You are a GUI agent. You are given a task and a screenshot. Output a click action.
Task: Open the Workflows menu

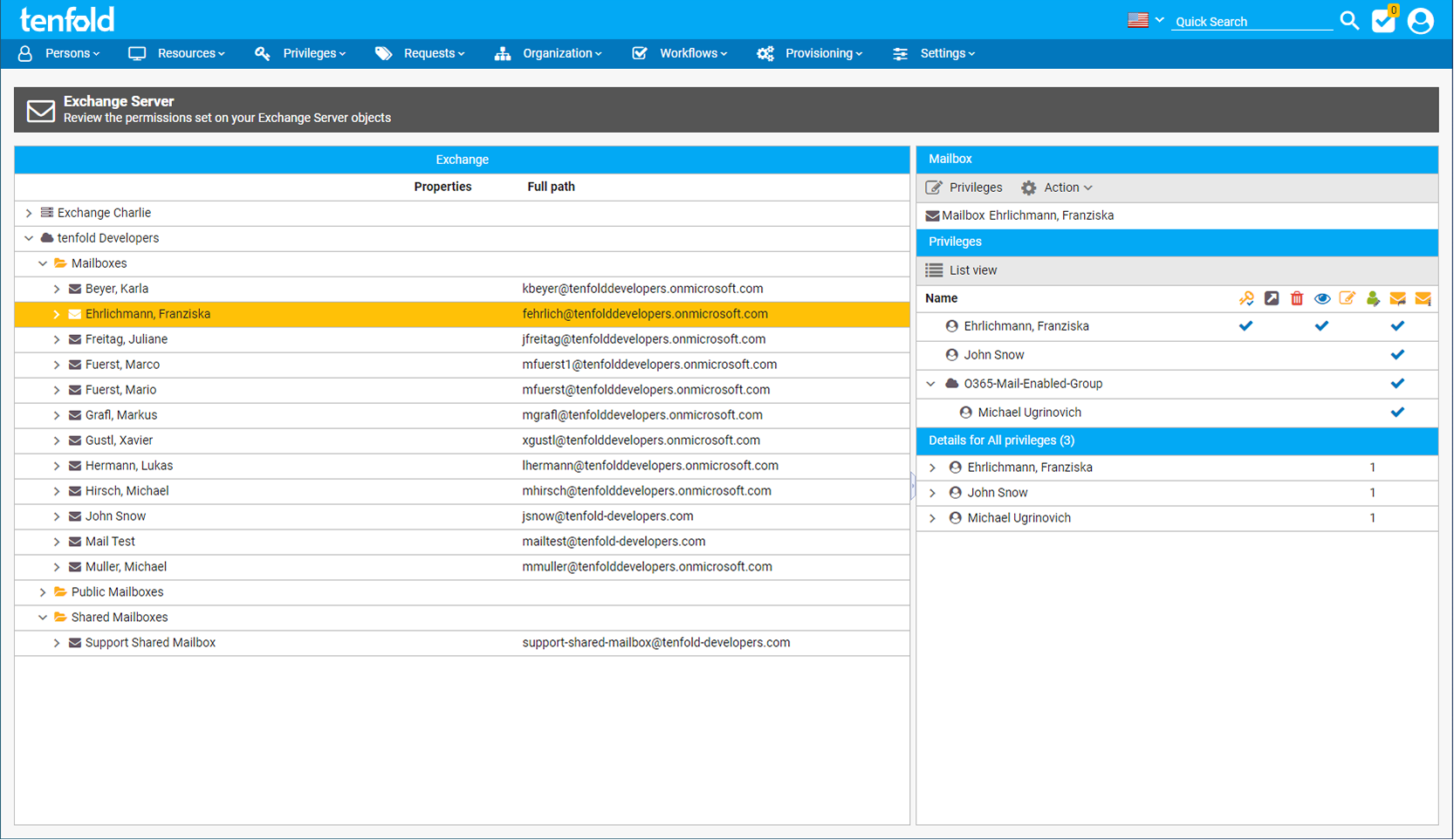click(x=680, y=53)
